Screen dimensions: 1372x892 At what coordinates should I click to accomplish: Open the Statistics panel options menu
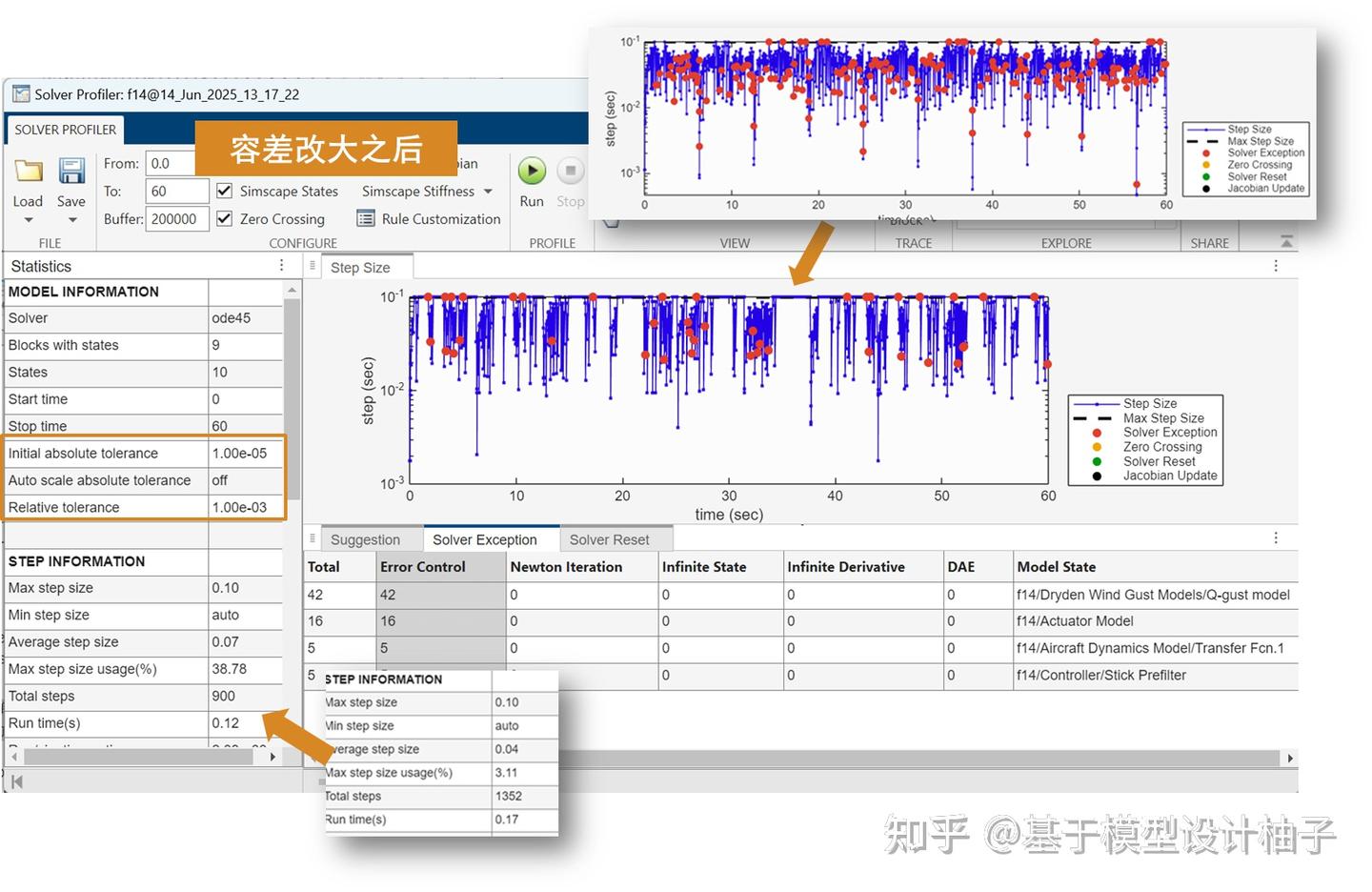[281, 266]
